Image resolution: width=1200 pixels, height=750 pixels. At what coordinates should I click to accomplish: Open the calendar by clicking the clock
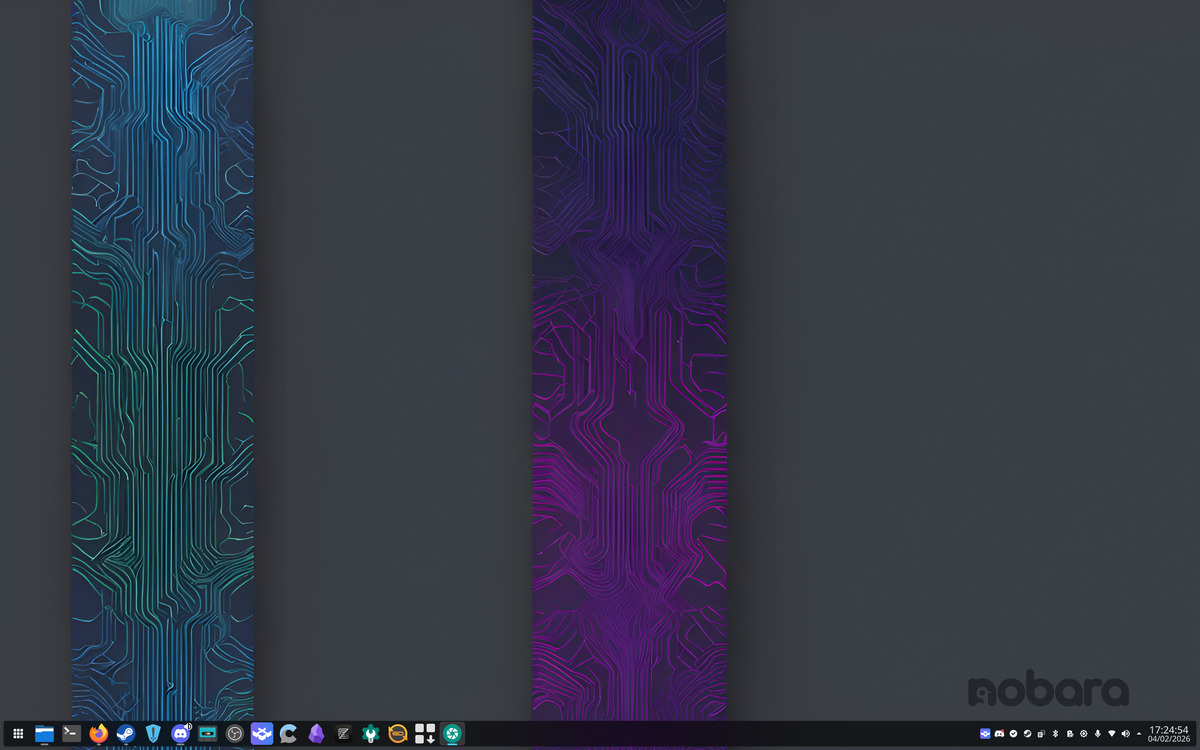tap(1169, 733)
